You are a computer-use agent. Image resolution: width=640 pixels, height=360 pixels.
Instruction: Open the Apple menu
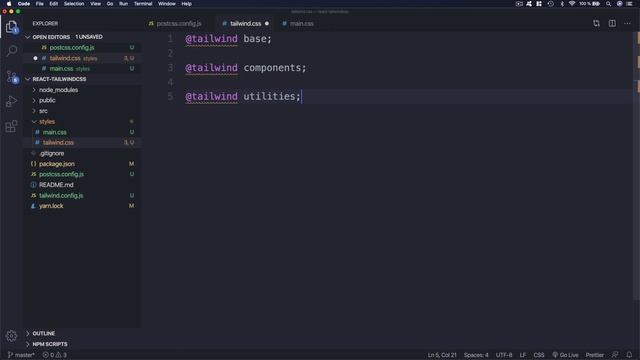tap(9, 4)
